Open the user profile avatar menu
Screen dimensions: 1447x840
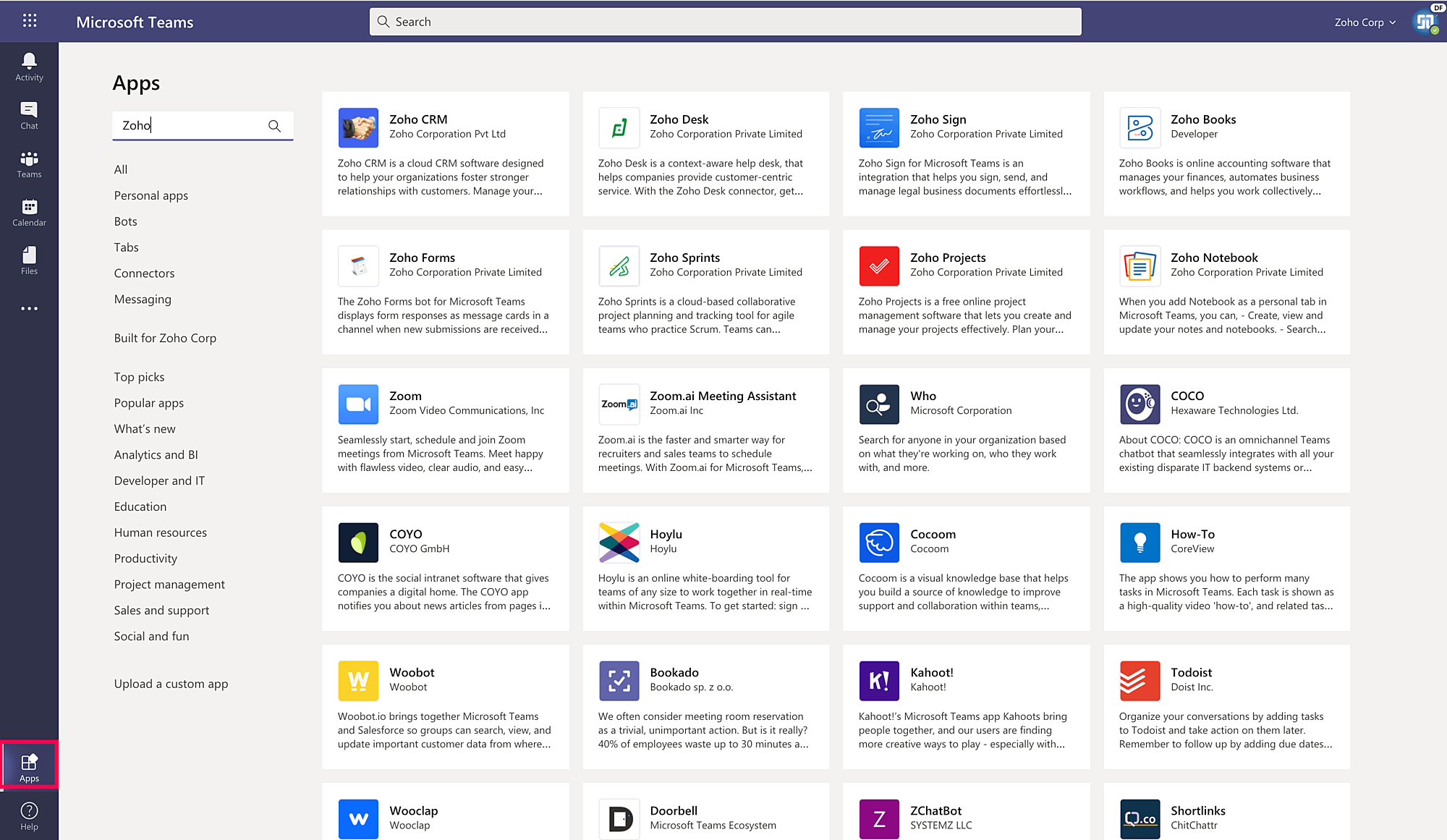tap(1425, 22)
